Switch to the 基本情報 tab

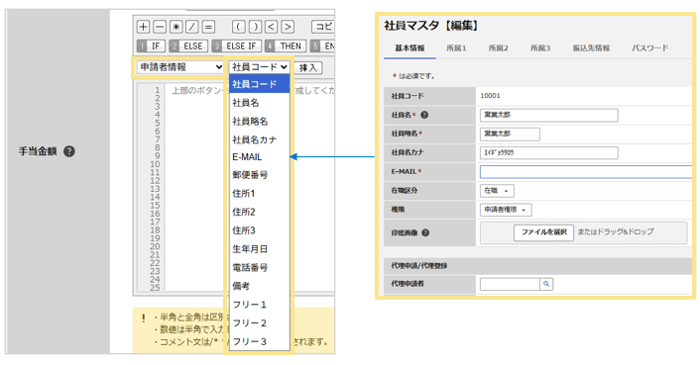tap(409, 48)
